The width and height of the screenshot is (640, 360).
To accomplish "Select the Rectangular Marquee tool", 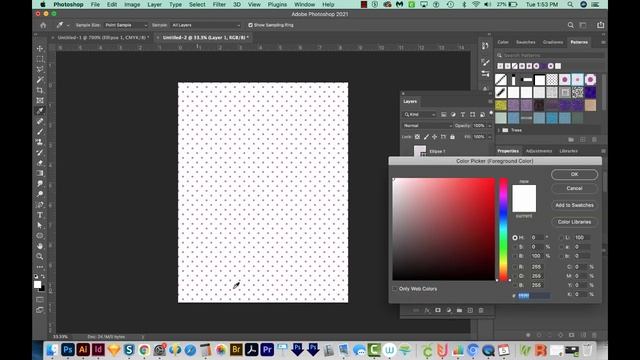I will (x=40, y=59).
